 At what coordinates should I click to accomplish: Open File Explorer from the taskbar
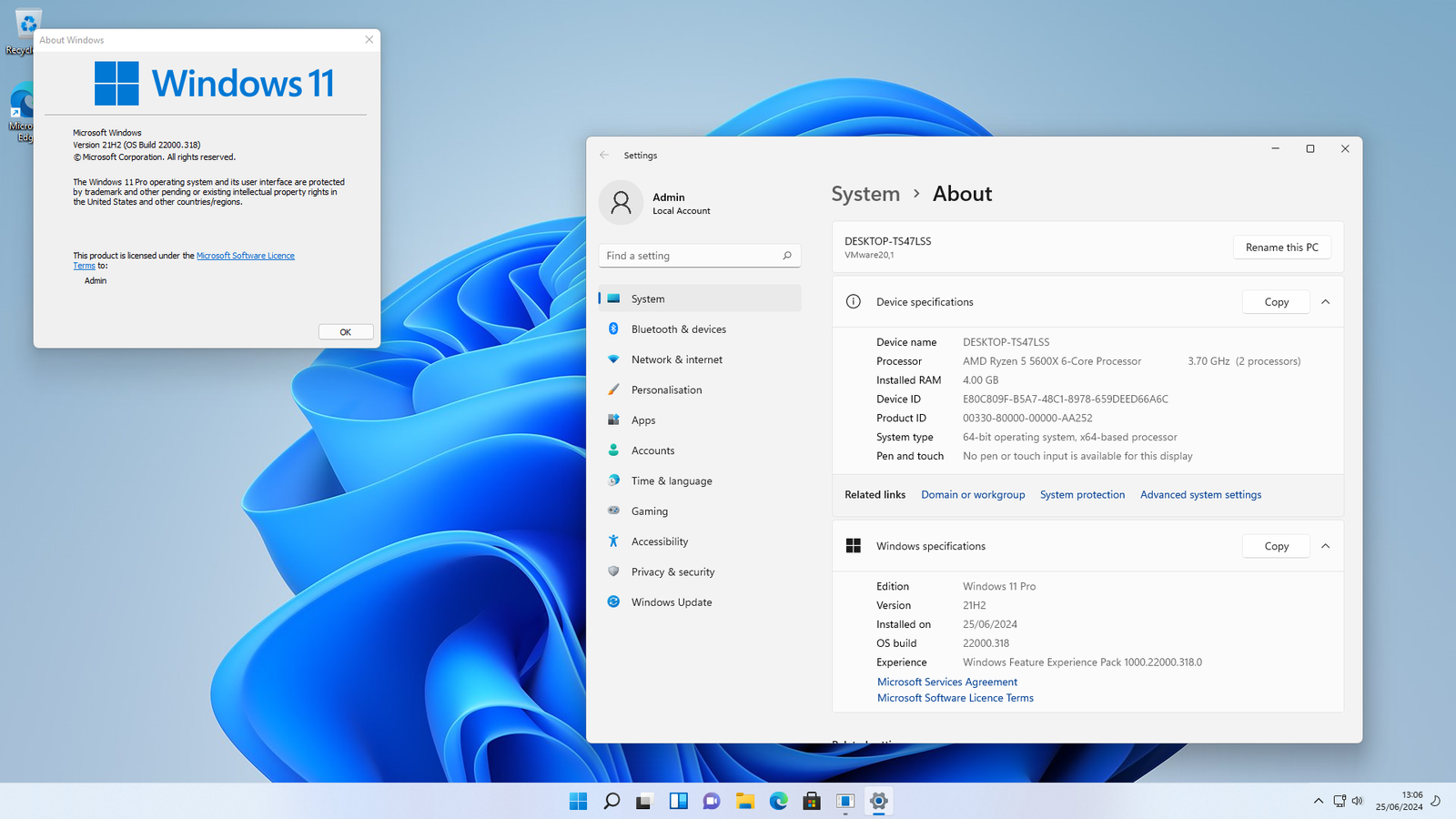click(x=745, y=801)
